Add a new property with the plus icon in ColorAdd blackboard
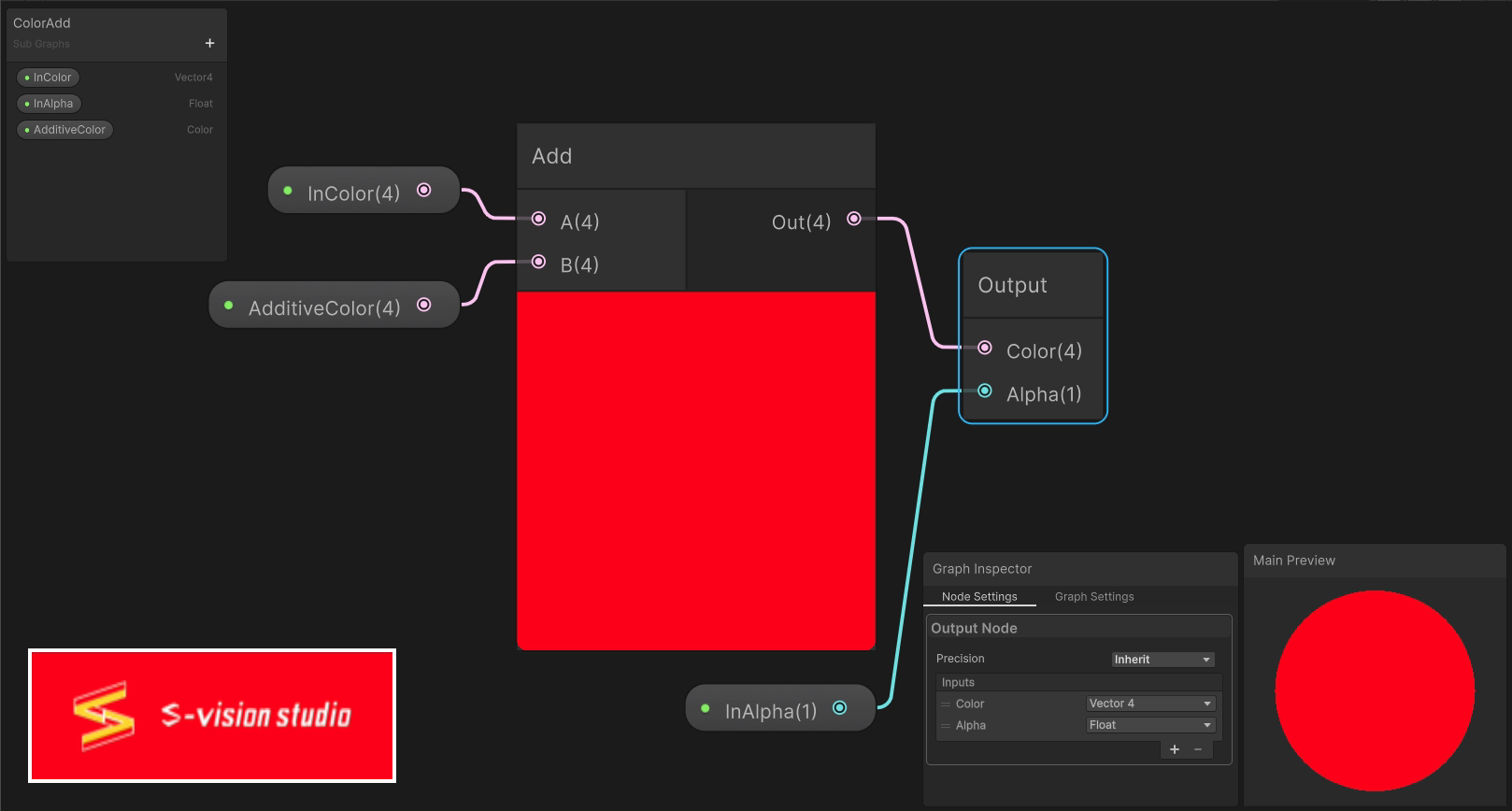Screen dimensions: 1512x811 click(209, 43)
